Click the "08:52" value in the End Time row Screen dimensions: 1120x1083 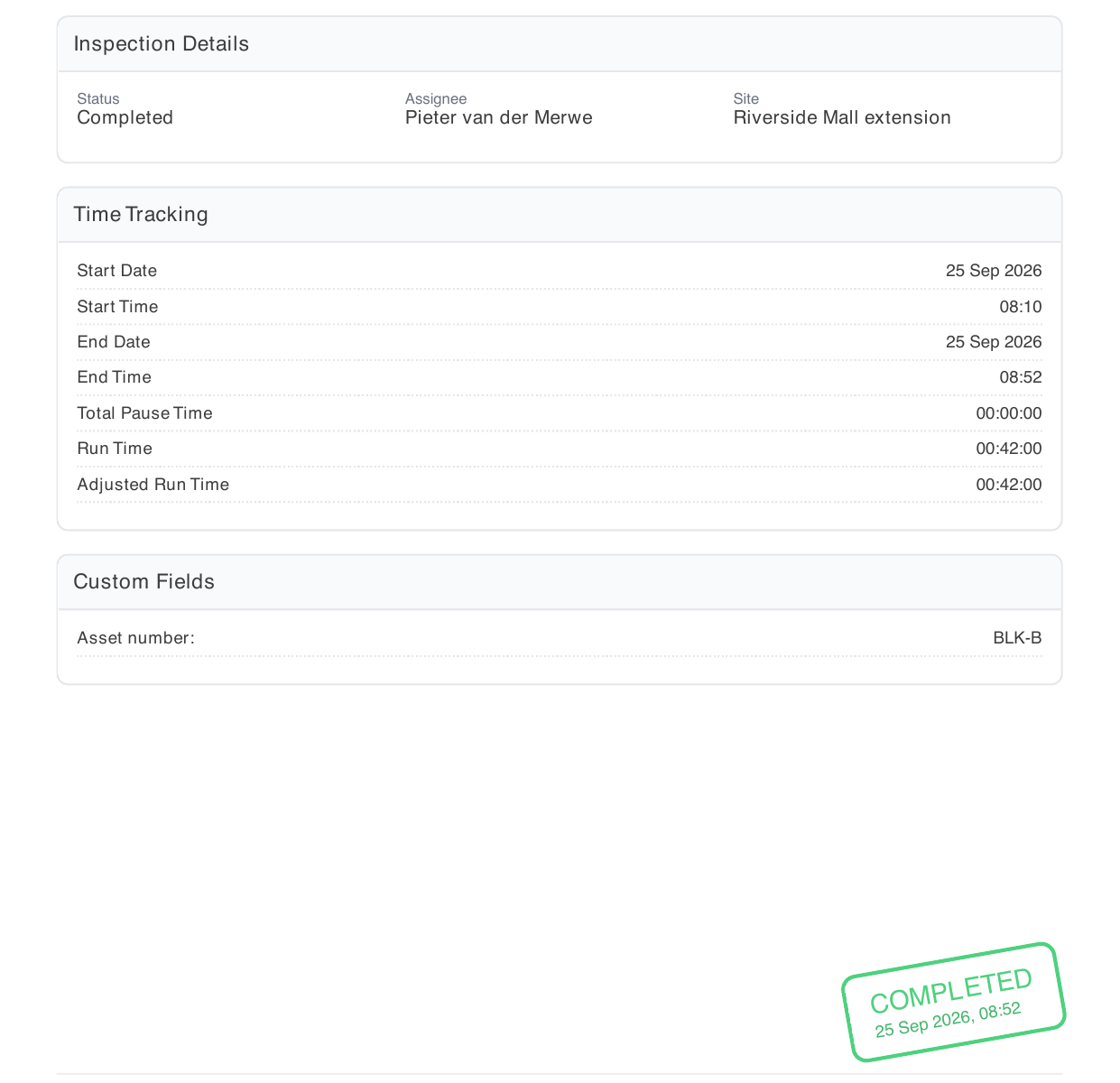pos(1021,377)
